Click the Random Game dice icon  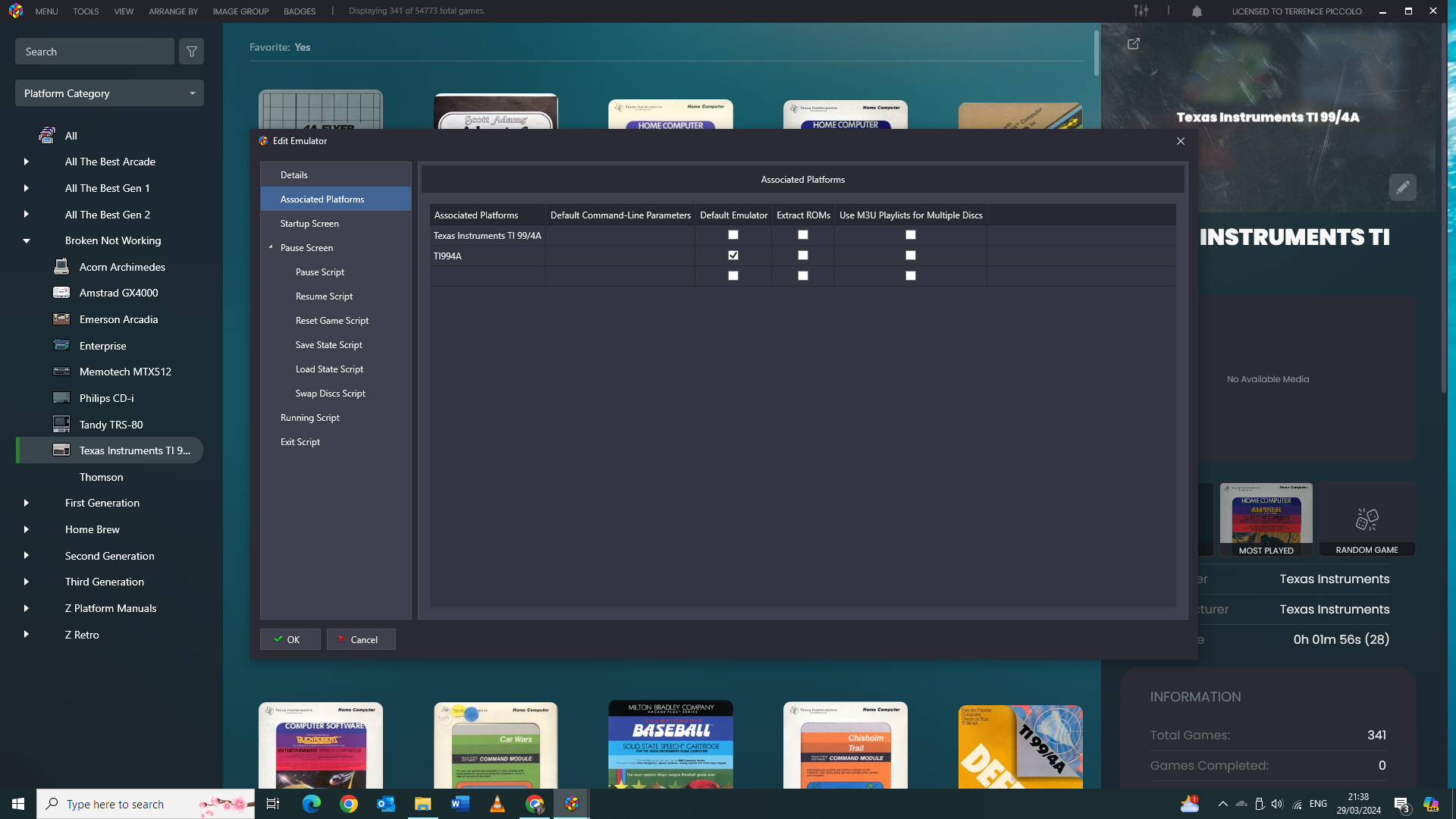[x=1367, y=519]
